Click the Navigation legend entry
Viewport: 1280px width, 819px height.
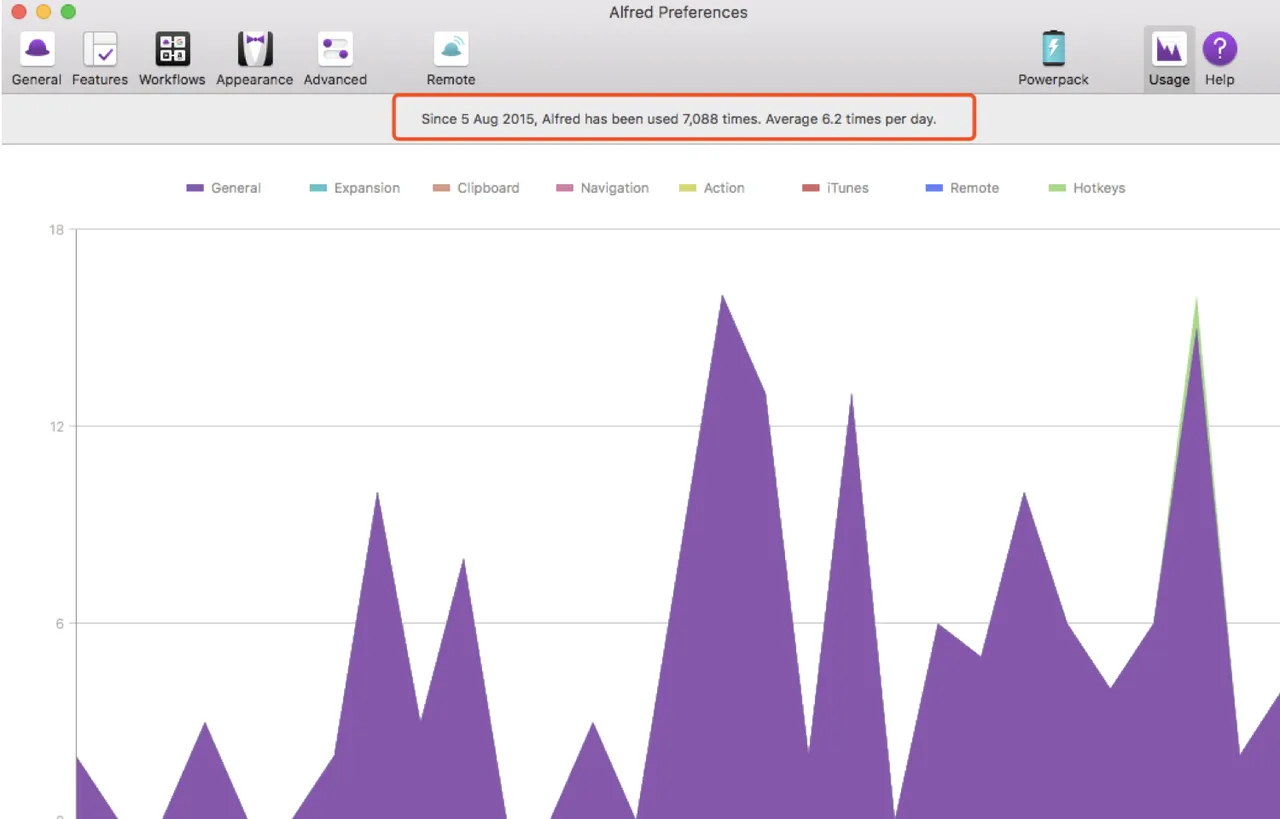tap(602, 188)
